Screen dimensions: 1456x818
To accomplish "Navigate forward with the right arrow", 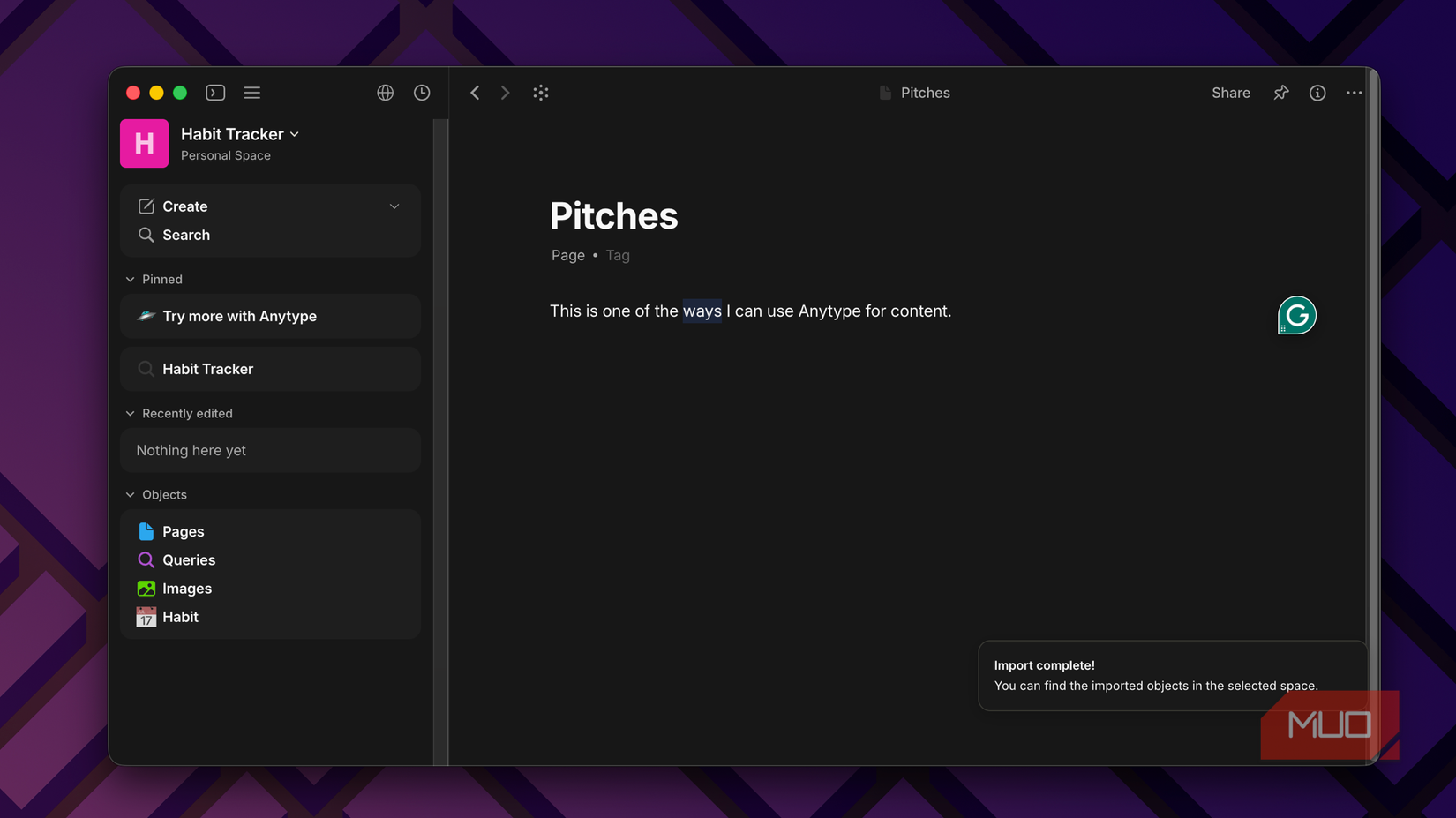I will point(505,93).
